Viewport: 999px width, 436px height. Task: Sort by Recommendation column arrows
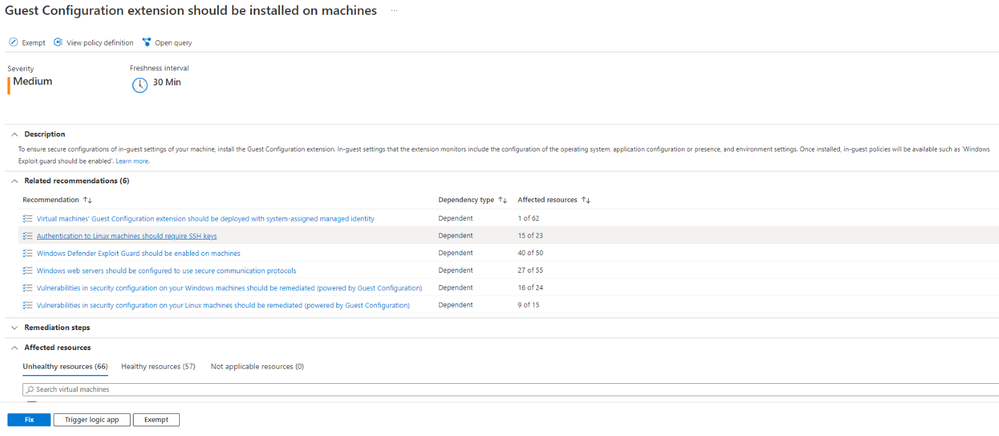coord(88,200)
